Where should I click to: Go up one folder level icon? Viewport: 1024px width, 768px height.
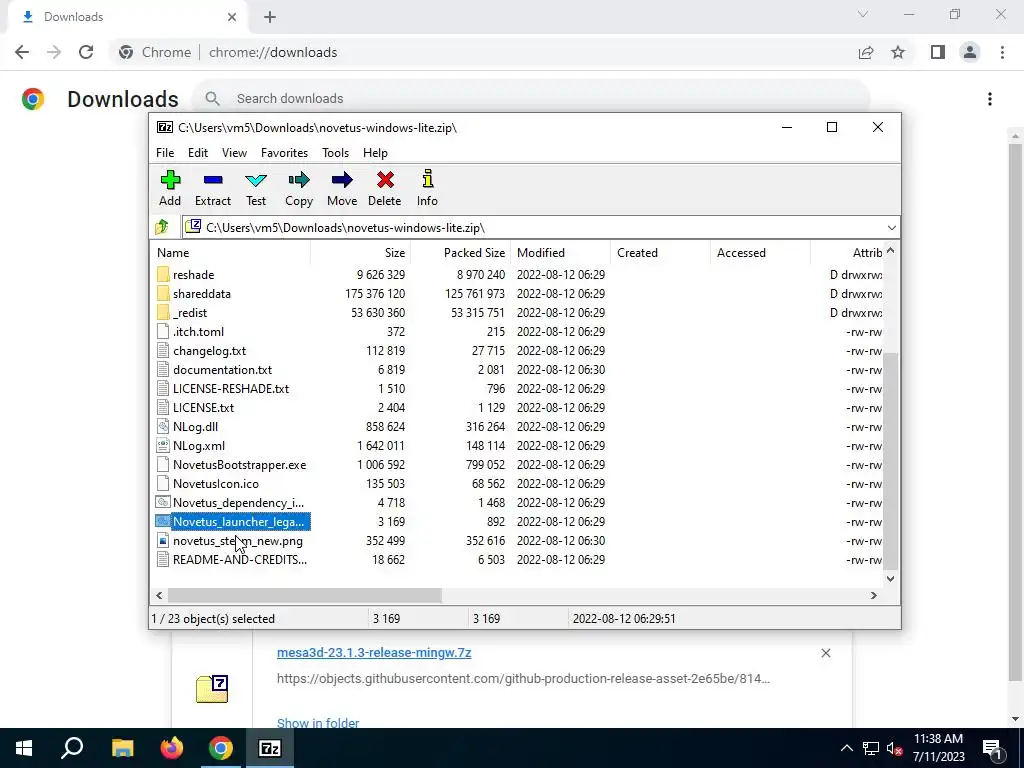click(x=162, y=227)
